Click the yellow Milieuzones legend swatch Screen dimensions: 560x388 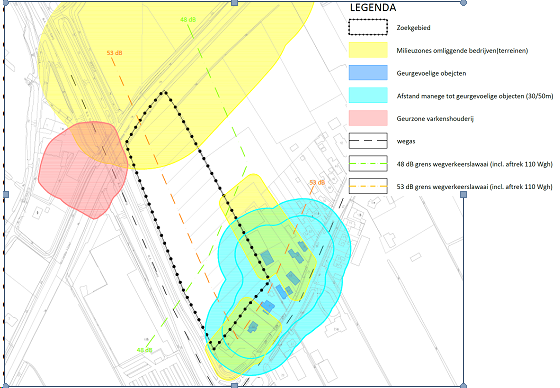368,50
